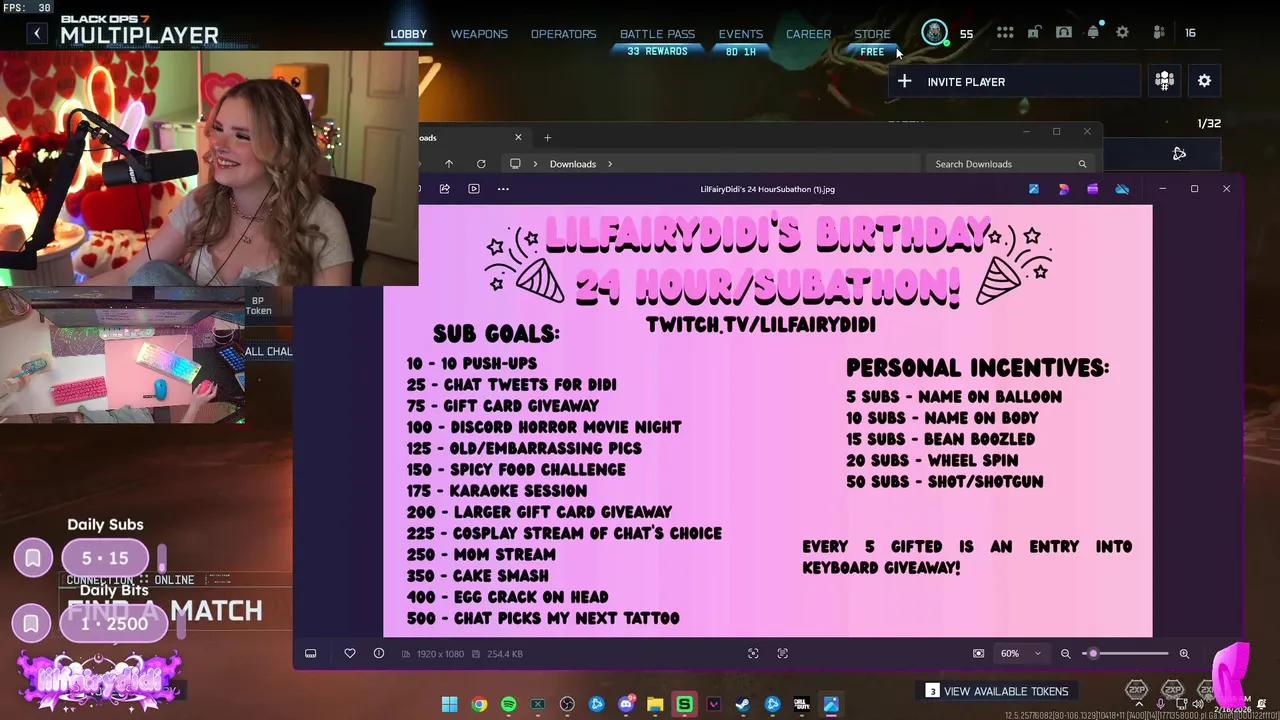The height and width of the screenshot is (720, 1280).
Task: Open OBS Studio from taskbar
Action: point(567,704)
